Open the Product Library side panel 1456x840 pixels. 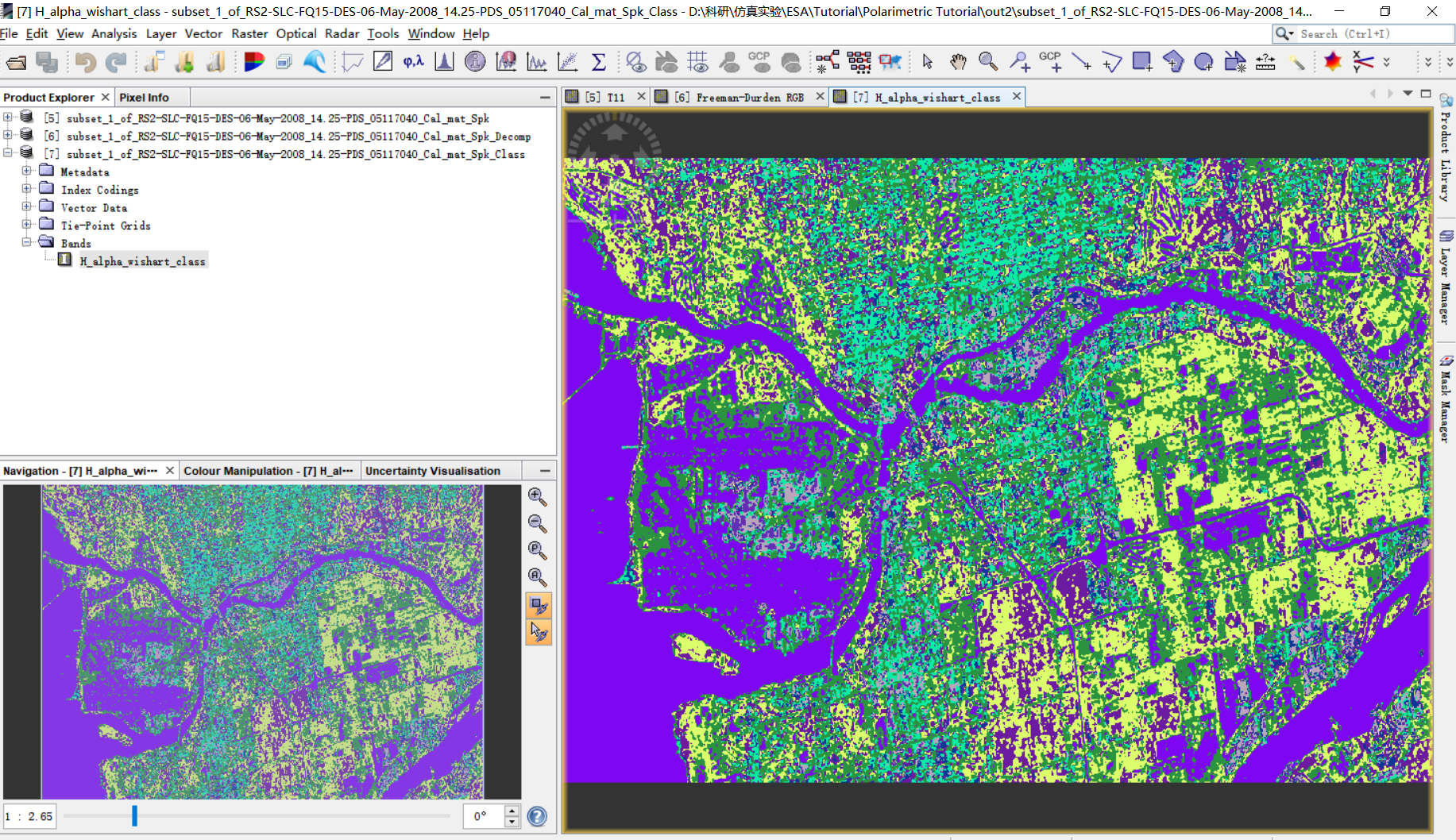click(x=1446, y=148)
